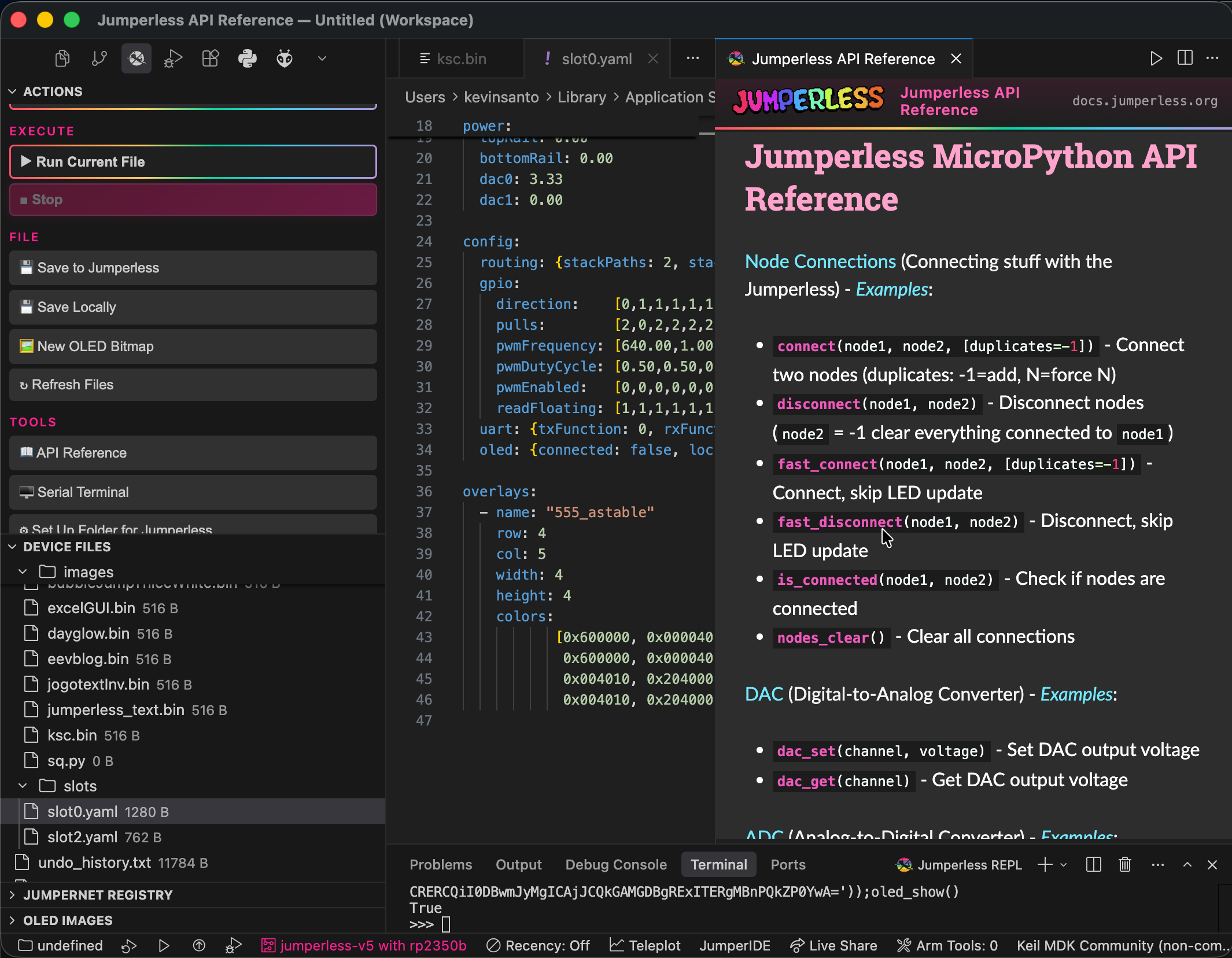Switch to the Debug Console tab
Screen dimensions: 1232x958
coord(616,865)
